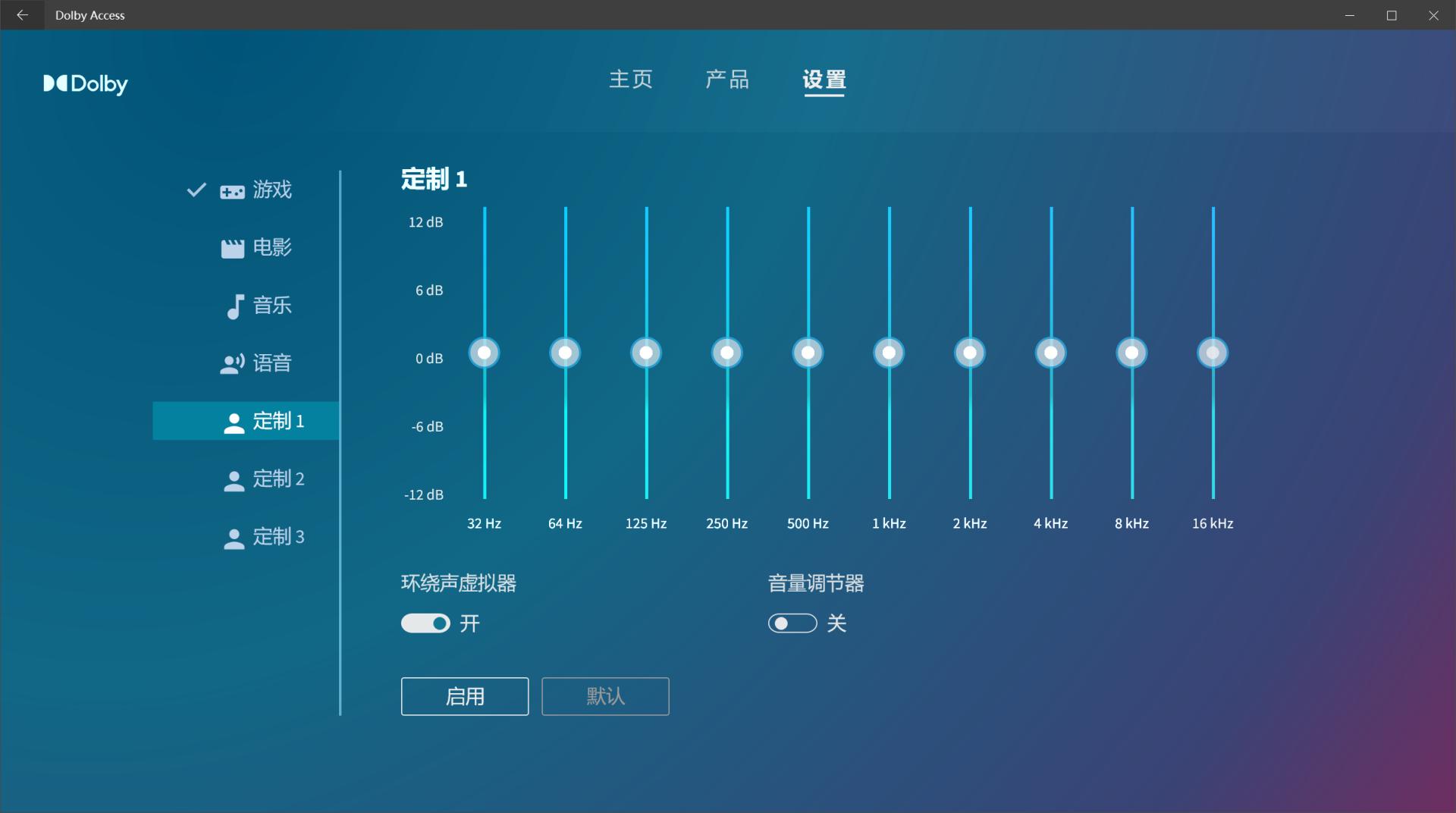Click the 定制 2 profile icon

[233, 479]
